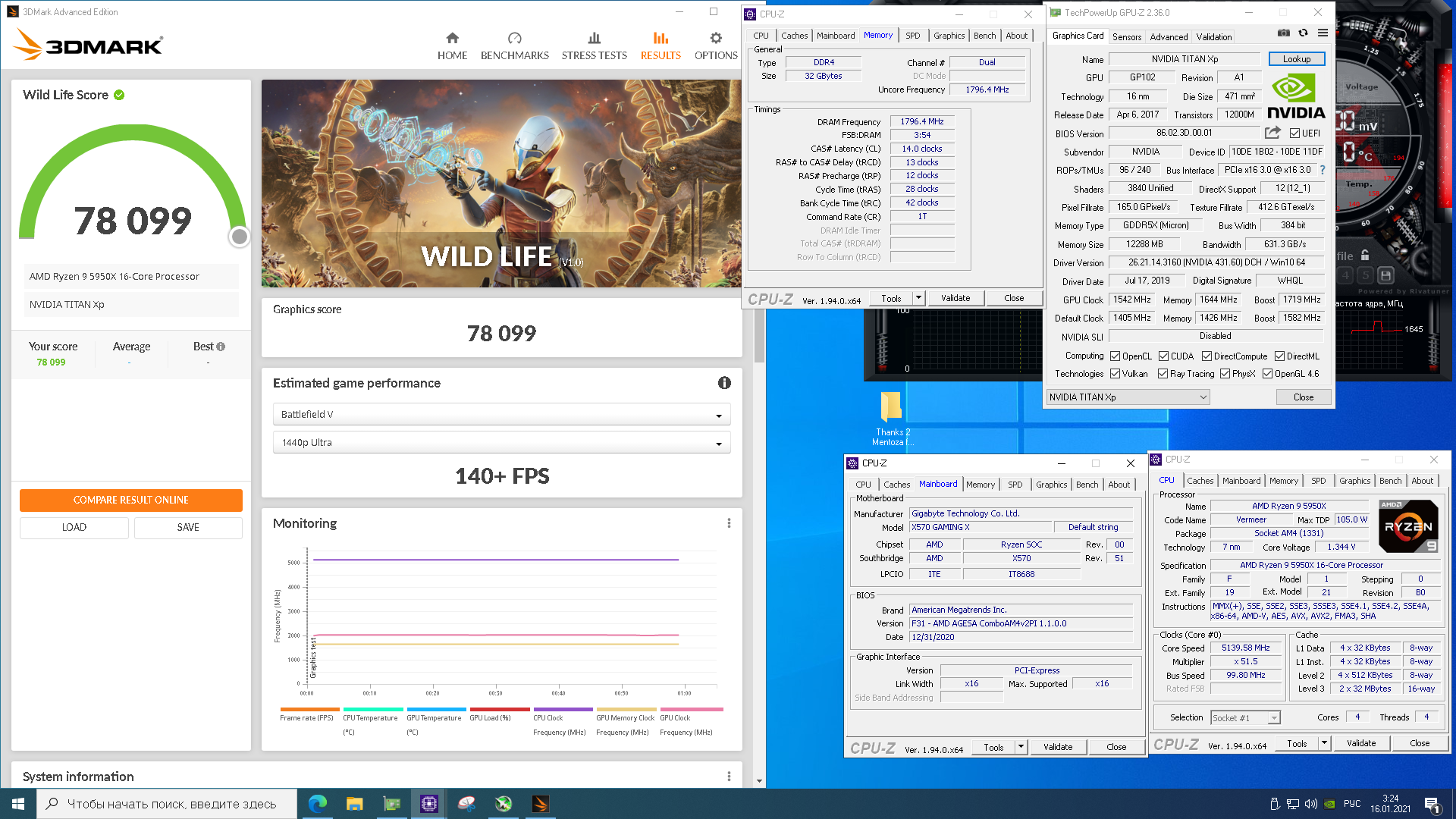
Task: Open the STRESS TESTS section
Action: (x=594, y=46)
